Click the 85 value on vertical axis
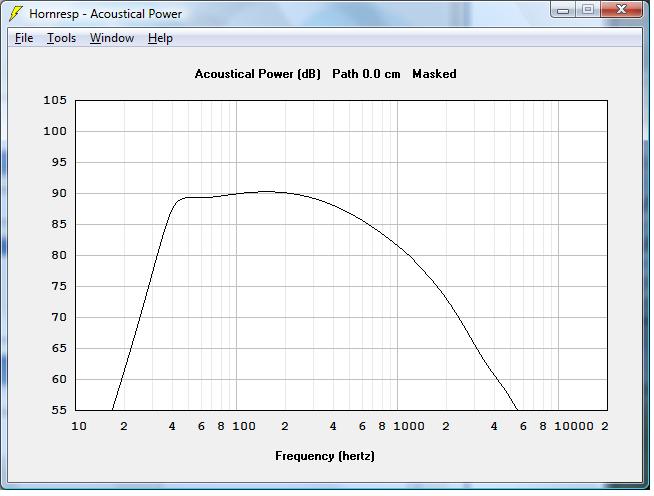654x496 pixels. click(x=59, y=224)
